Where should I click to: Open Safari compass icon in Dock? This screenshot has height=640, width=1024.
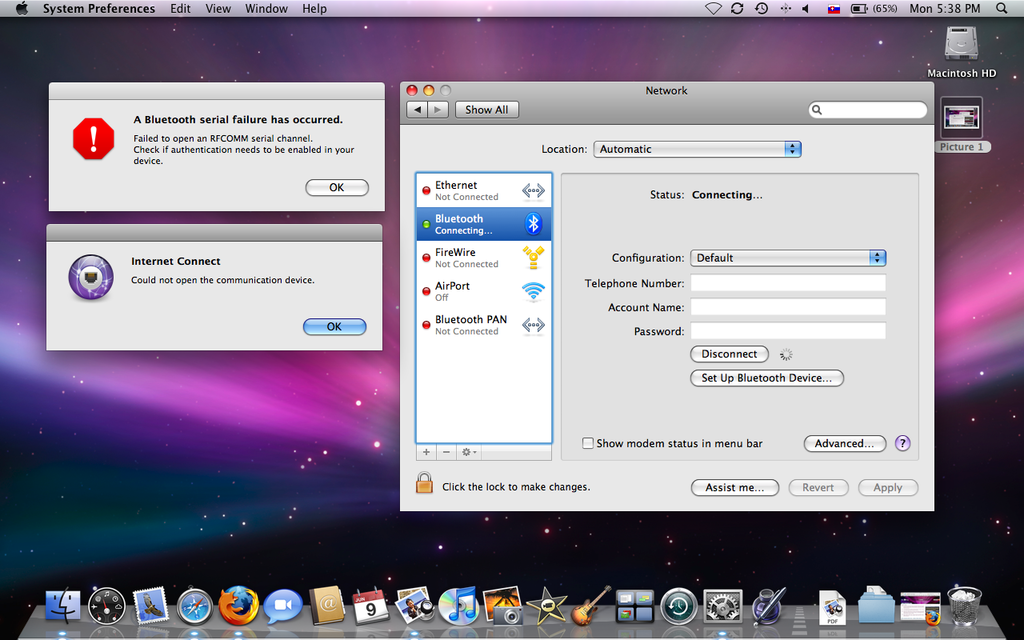(195, 605)
